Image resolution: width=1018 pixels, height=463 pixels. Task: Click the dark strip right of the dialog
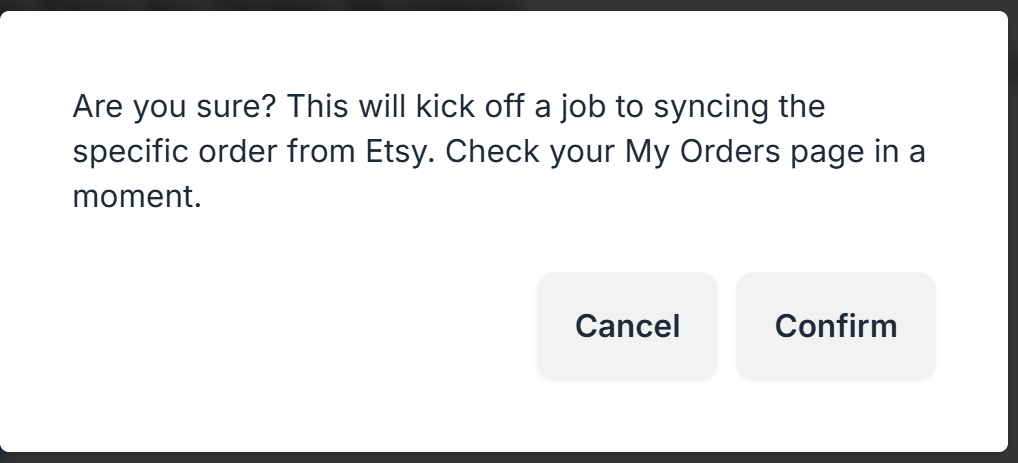tap(1013, 230)
